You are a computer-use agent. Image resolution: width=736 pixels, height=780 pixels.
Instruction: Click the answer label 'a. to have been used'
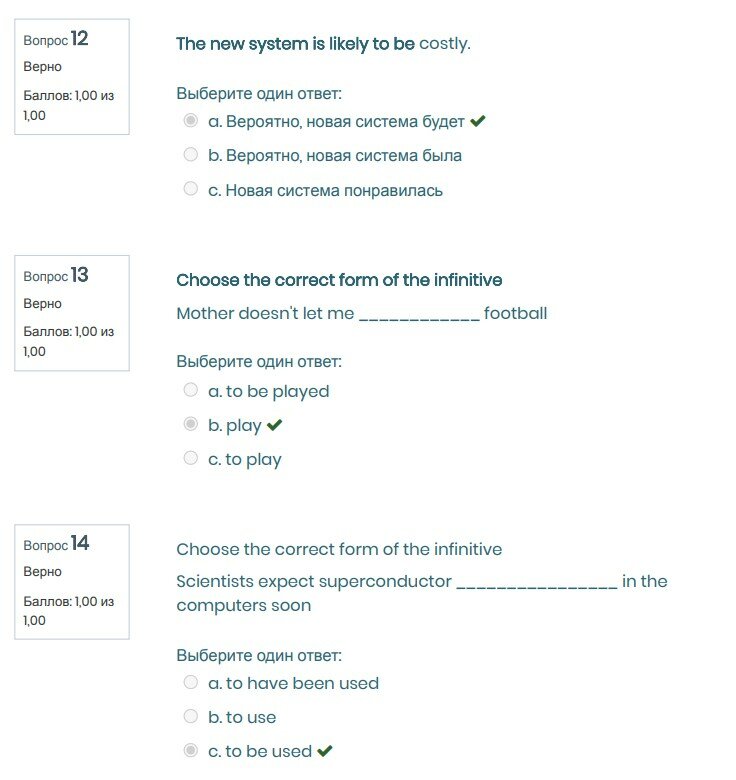click(x=293, y=683)
